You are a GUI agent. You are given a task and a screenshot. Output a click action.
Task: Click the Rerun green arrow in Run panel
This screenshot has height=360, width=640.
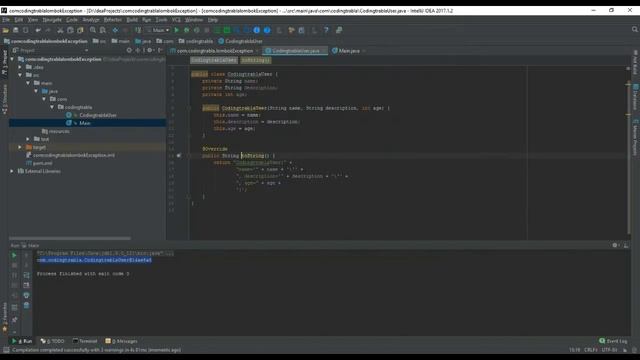[x=14, y=255]
